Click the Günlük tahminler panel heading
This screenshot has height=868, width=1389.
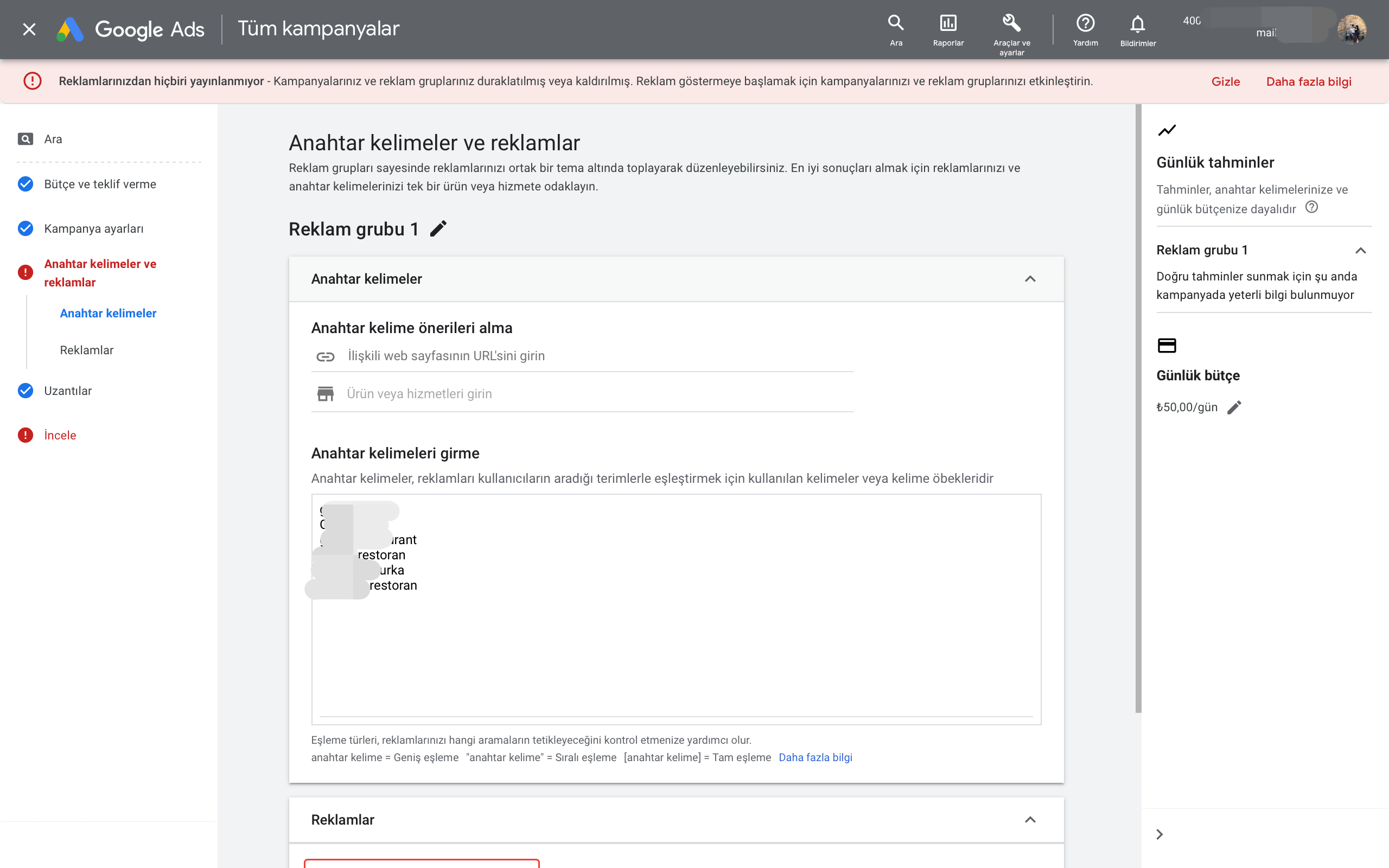[1215, 162]
